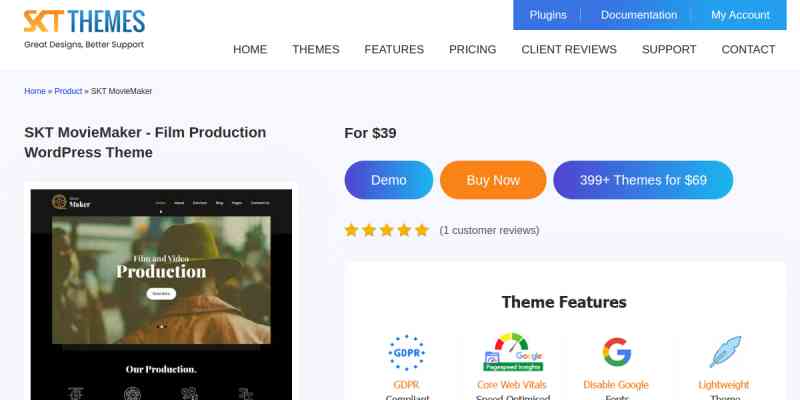Open the CONTACT page
Viewport: 800px width, 400px height.
tap(748, 49)
